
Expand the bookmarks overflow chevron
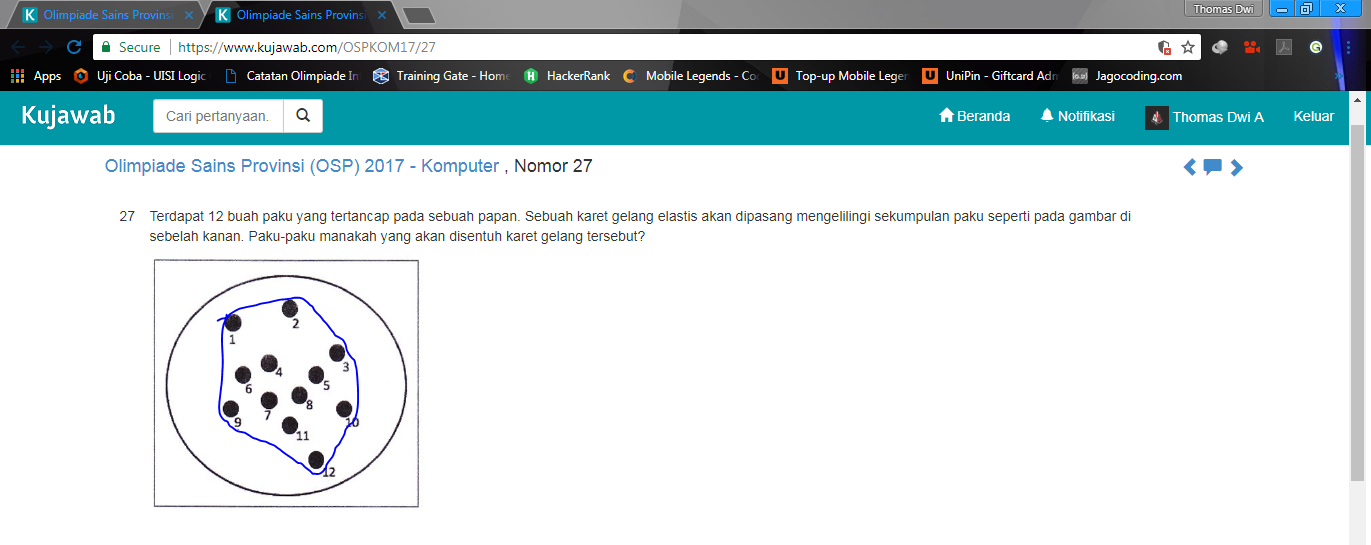[1338, 76]
